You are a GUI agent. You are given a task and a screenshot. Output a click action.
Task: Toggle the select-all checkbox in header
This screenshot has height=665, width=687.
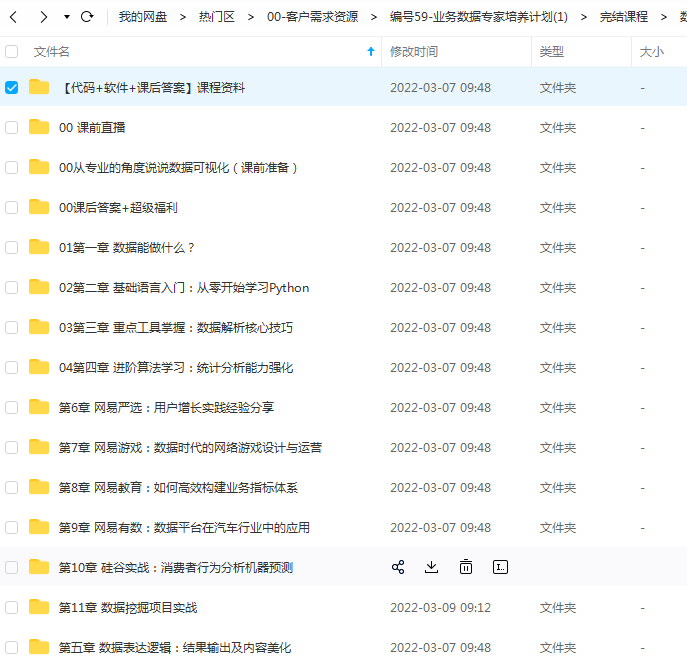[x=11, y=52]
